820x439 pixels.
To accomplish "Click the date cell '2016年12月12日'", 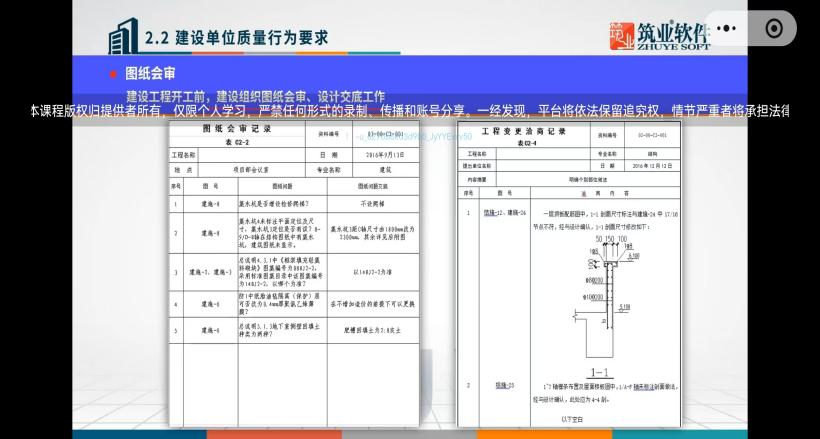I will click(x=652, y=166).
